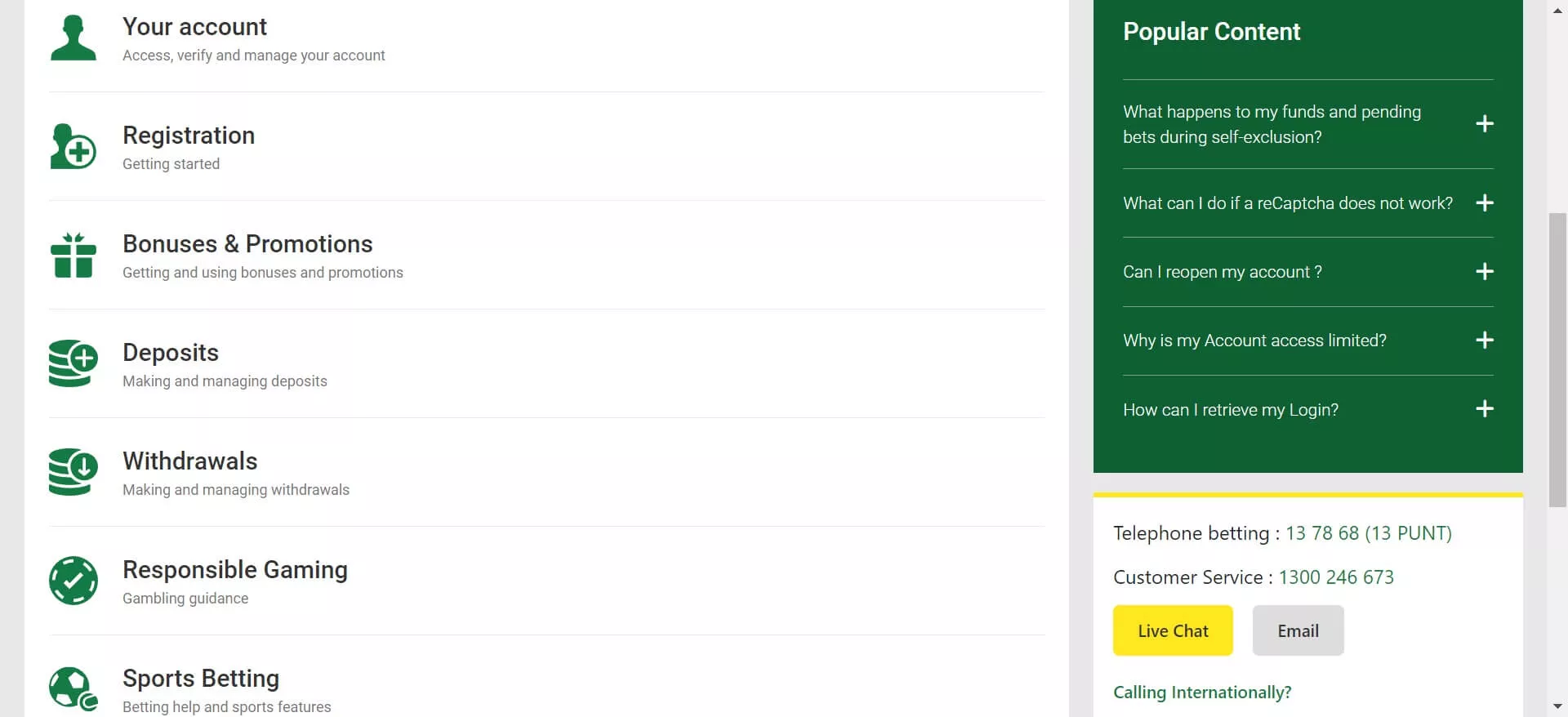Image resolution: width=1568 pixels, height=717 pixels.
Task: Open the Calling Internationally link
Action: [x=1202, y=693]
